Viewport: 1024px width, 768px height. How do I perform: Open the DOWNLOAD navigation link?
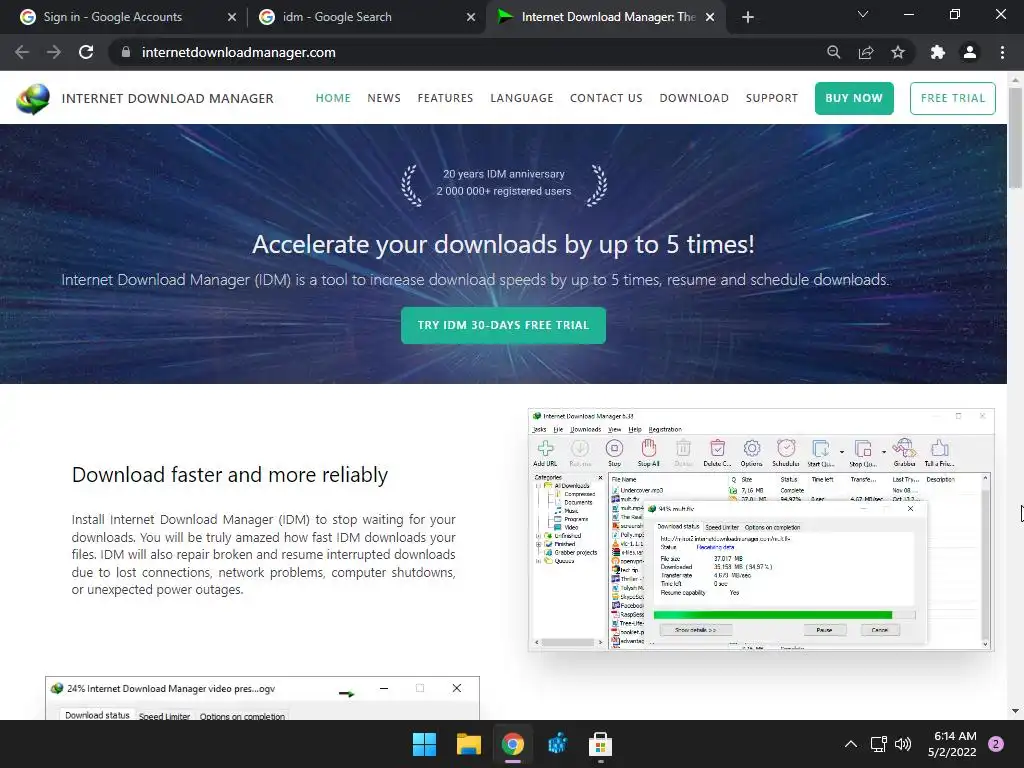tap(694, 98)
